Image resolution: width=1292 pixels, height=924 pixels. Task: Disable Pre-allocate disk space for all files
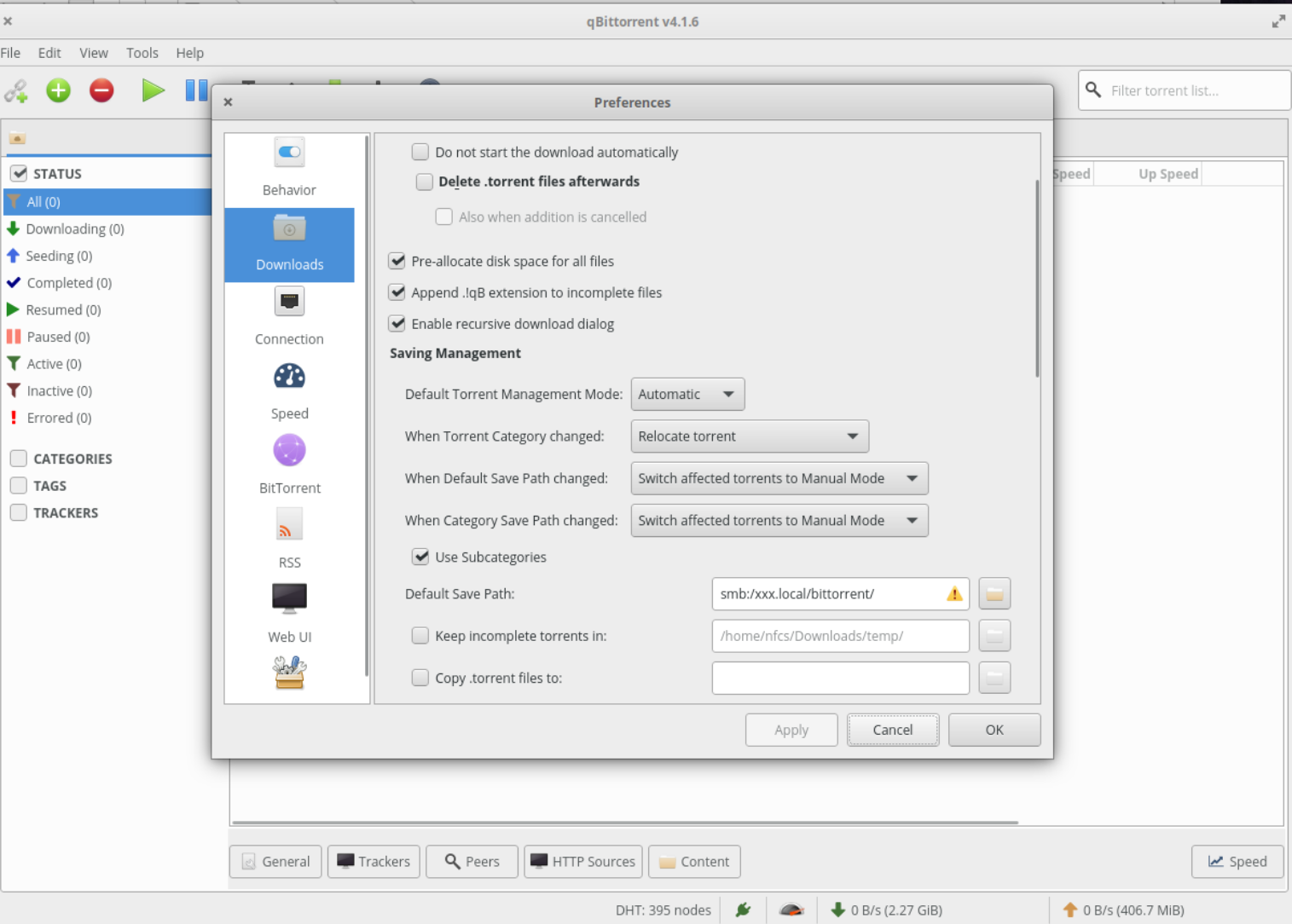tap(397, 261)
